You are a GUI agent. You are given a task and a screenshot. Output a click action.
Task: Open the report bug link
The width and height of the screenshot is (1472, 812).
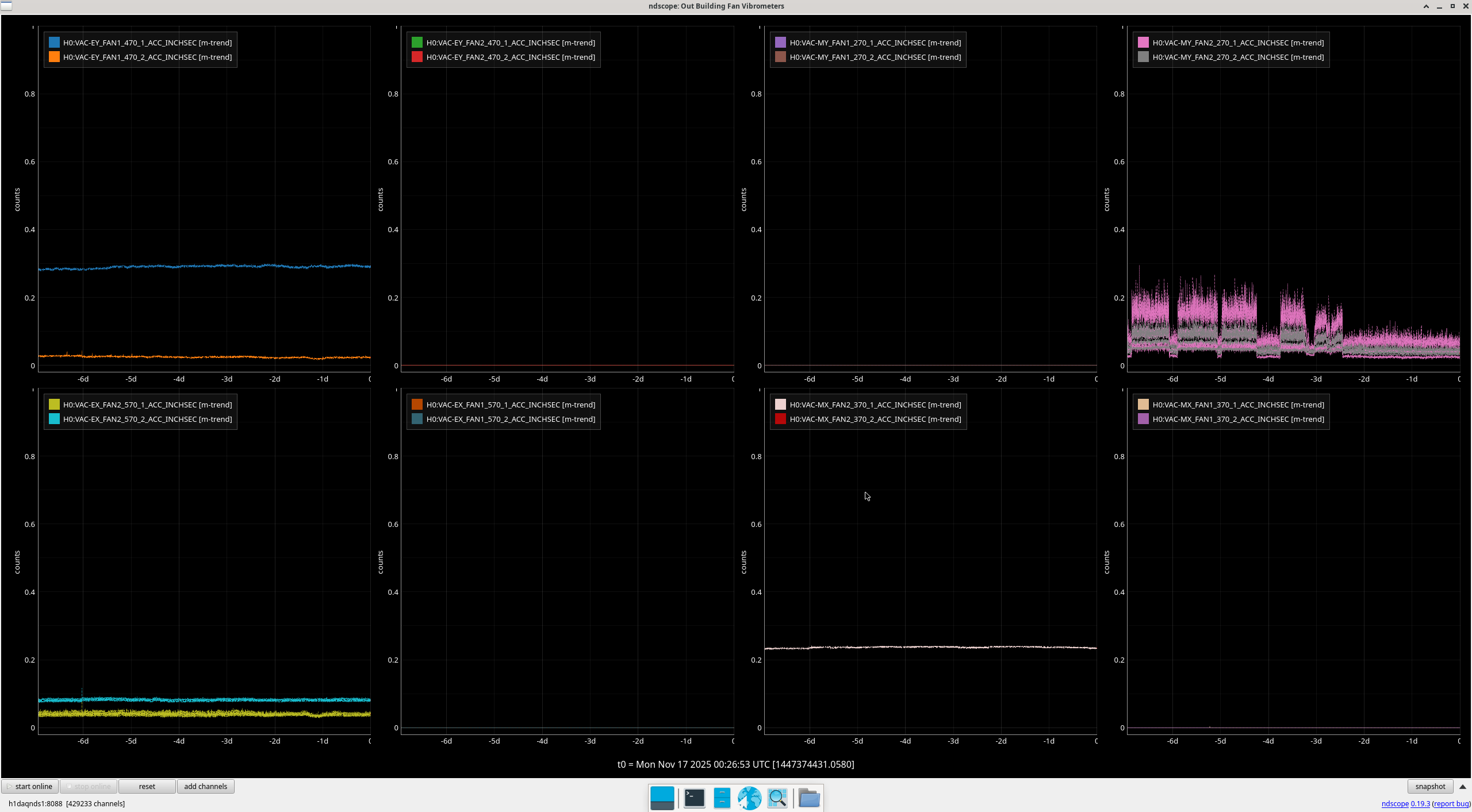click(1451, 803)
